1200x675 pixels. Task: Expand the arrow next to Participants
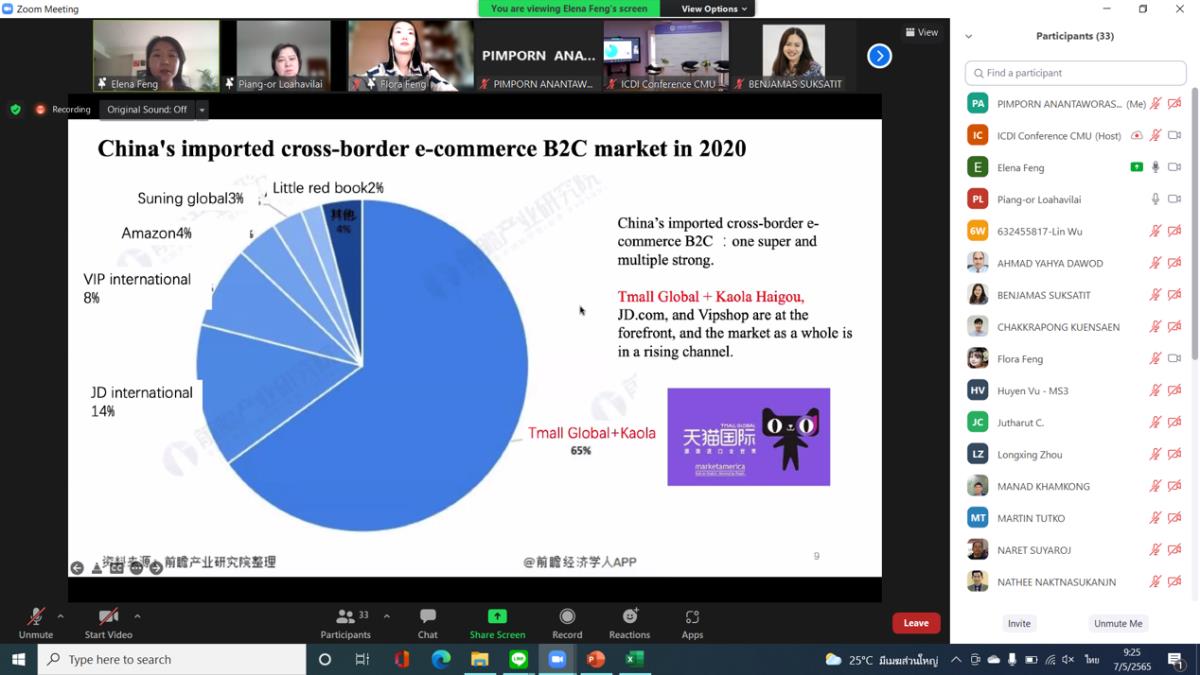(x=387, y=616)
